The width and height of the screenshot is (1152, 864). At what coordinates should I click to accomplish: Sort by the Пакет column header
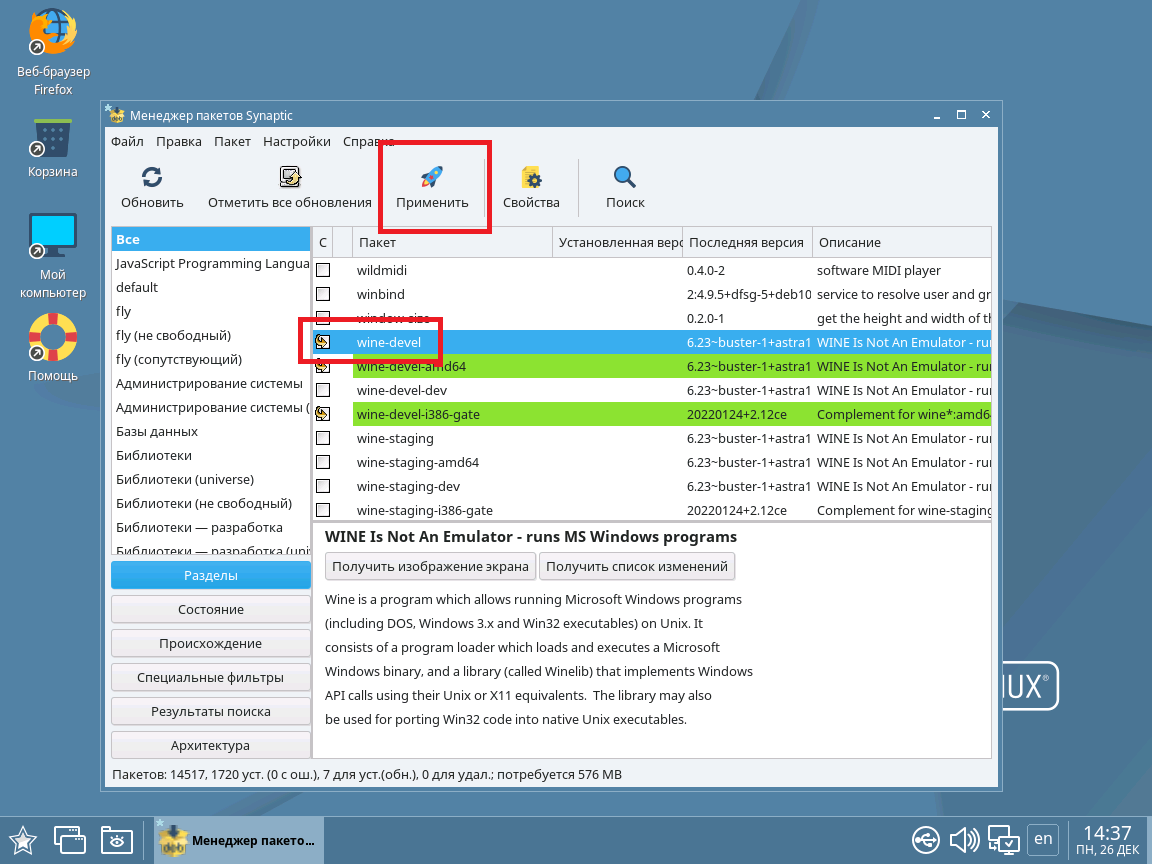tap(453, 242)
